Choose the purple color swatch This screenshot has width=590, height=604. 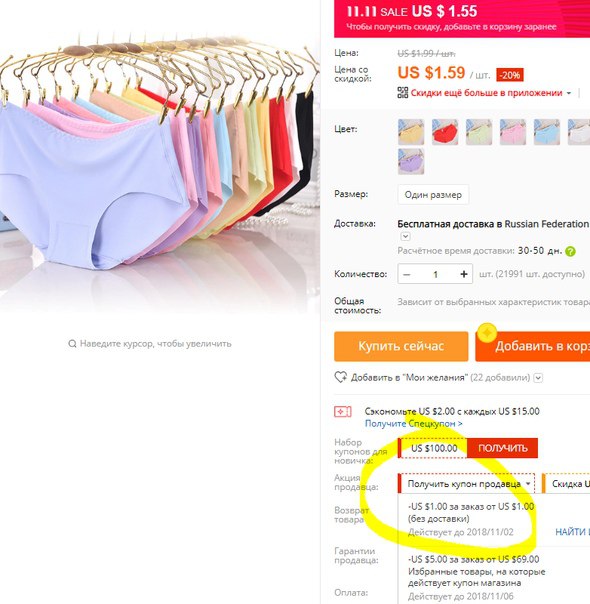[411, 161]
